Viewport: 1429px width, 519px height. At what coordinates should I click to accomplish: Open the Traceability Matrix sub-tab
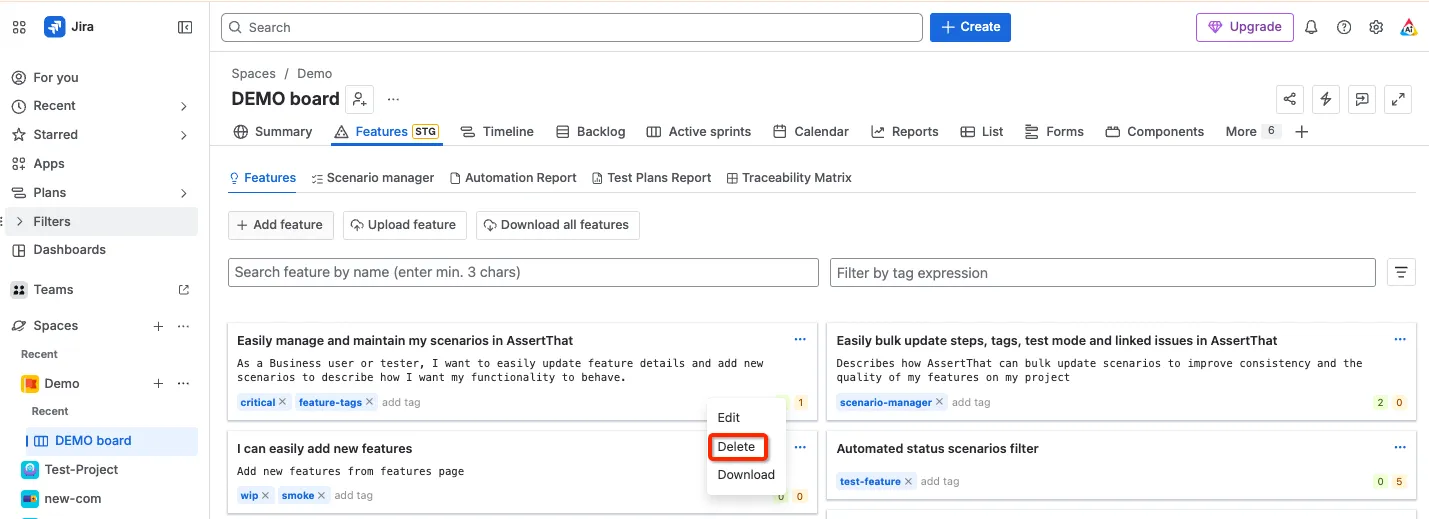click(x=789, y=178)
